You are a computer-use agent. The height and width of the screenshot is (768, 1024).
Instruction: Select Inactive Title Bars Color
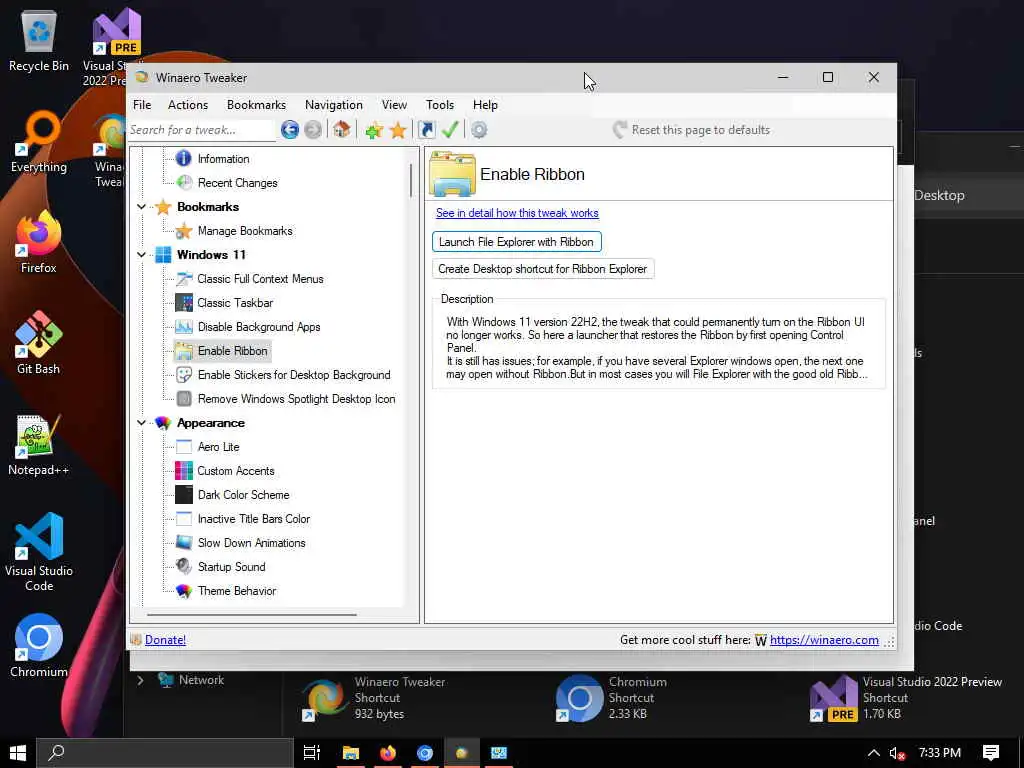click(253, 519)
